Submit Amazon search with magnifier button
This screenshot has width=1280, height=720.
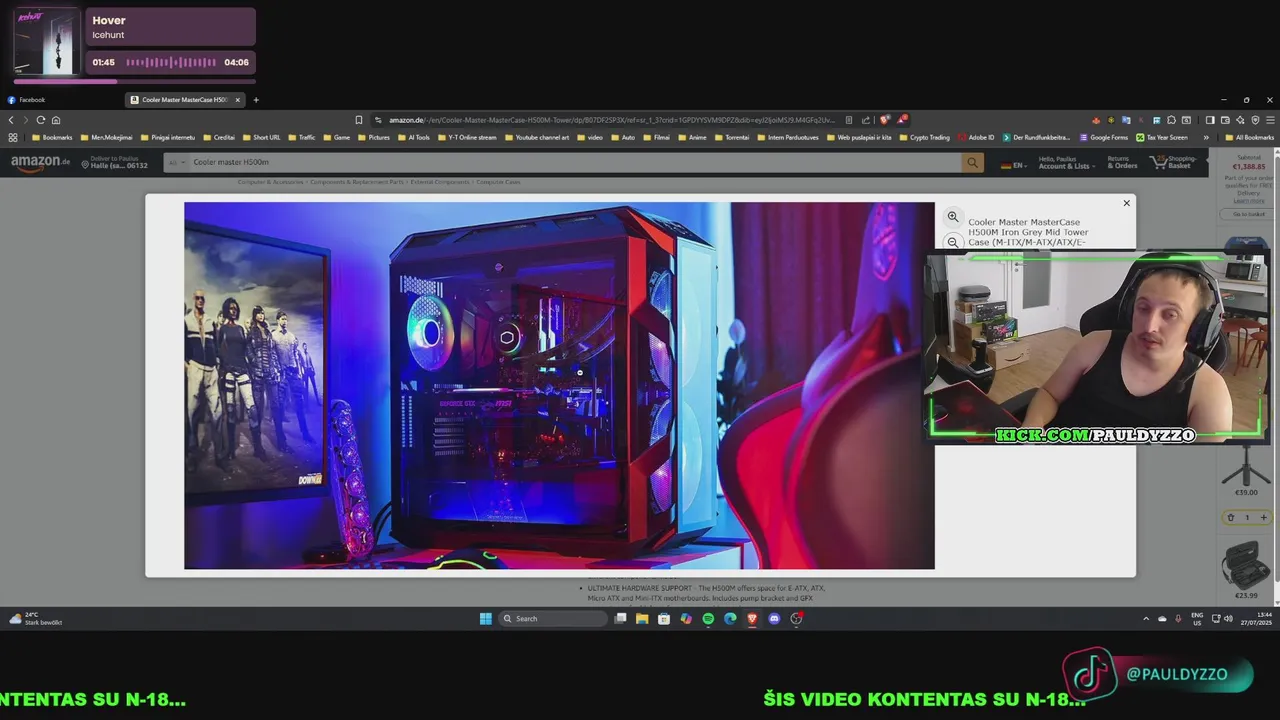tap(972, 162)
